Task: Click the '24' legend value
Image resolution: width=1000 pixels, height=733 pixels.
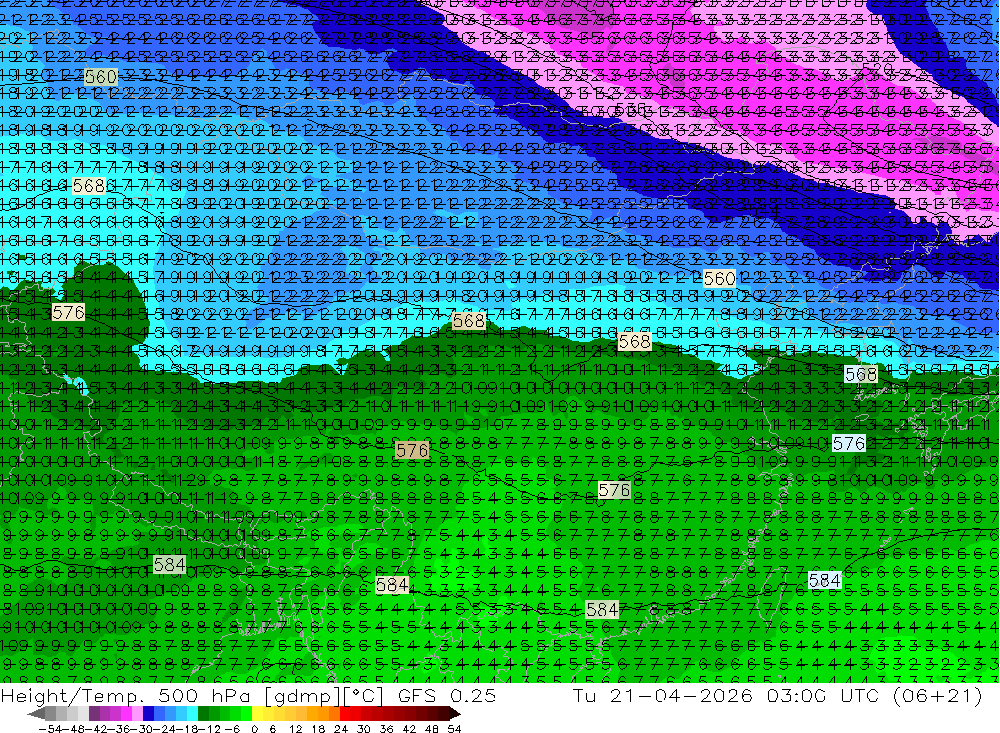Action: tap(341, 729)
